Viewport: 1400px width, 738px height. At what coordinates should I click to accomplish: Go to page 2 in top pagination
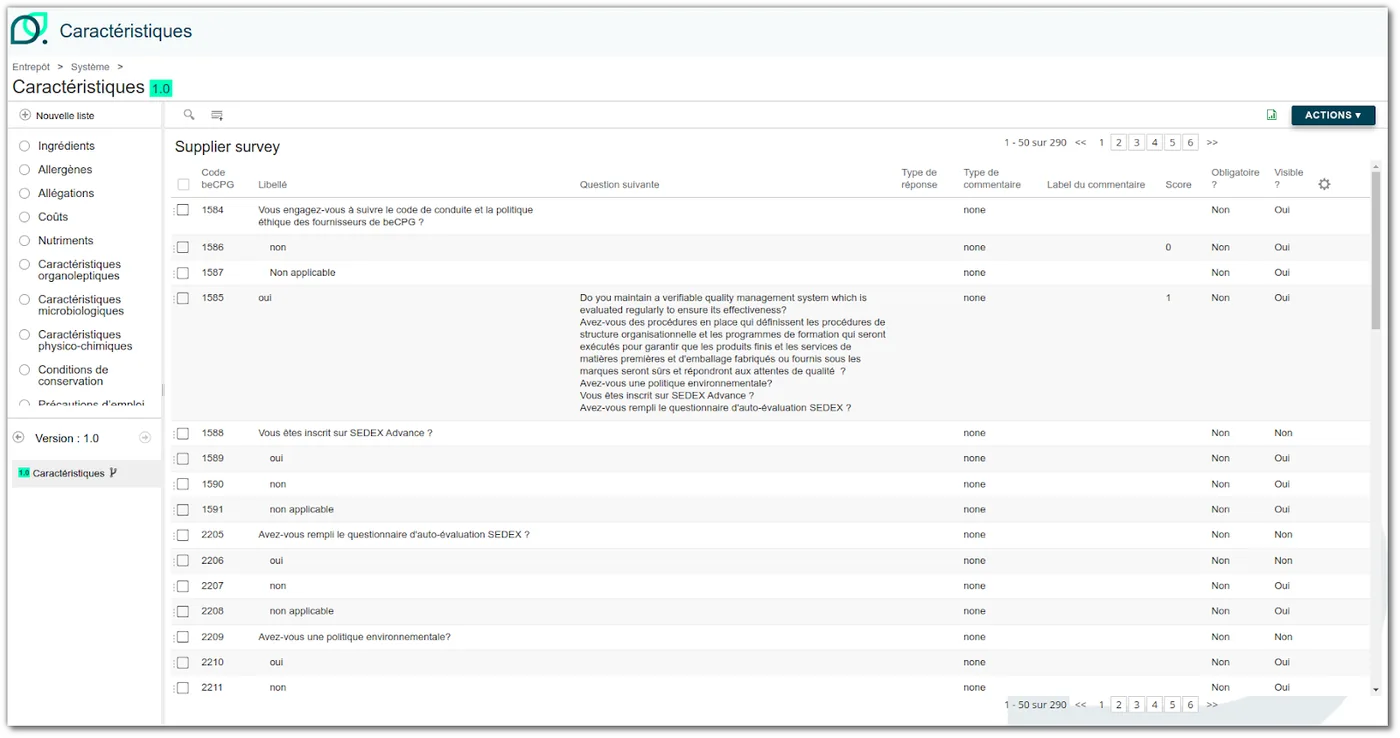tap(1119, 143)
